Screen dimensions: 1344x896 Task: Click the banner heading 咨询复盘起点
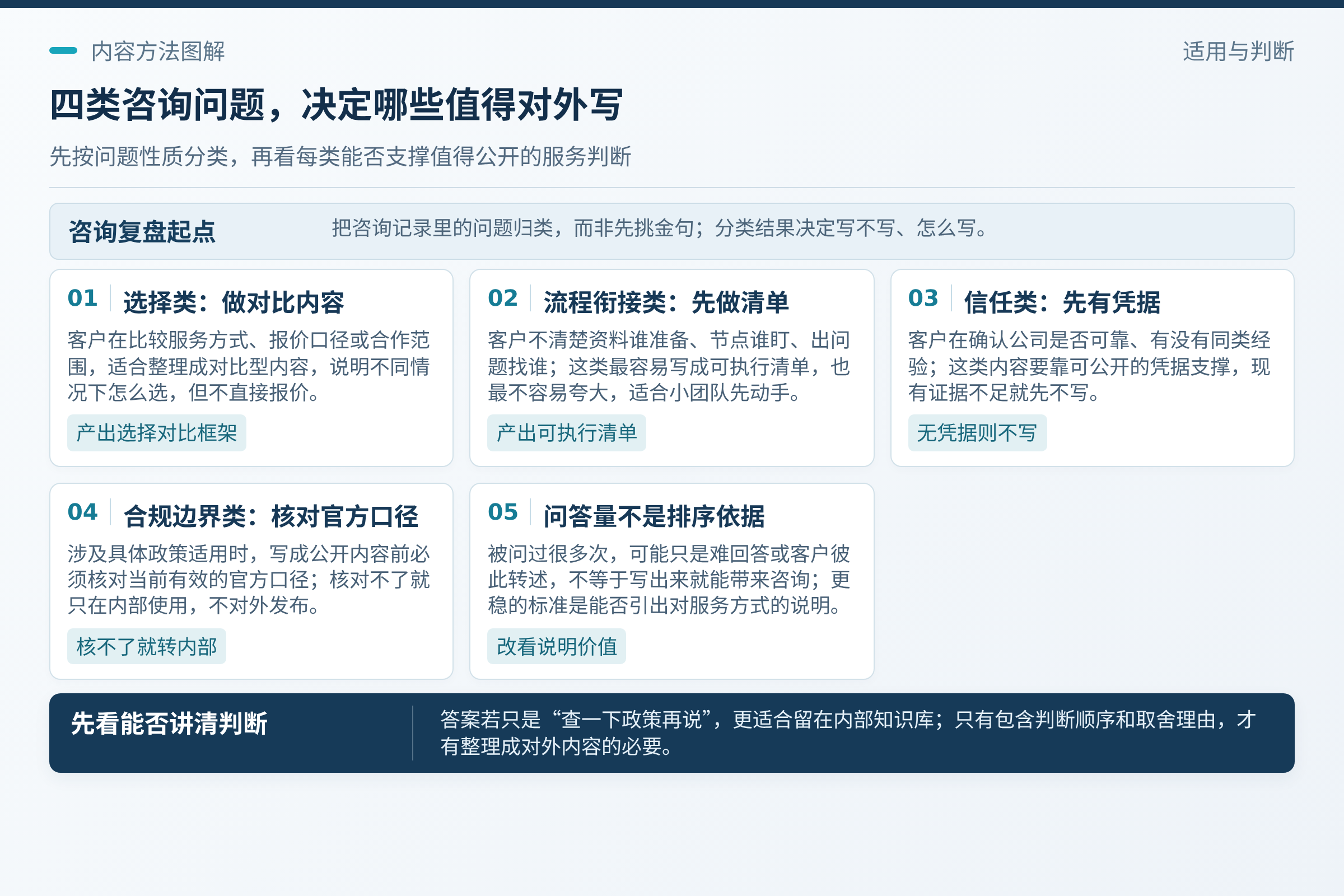coord(142,232)
